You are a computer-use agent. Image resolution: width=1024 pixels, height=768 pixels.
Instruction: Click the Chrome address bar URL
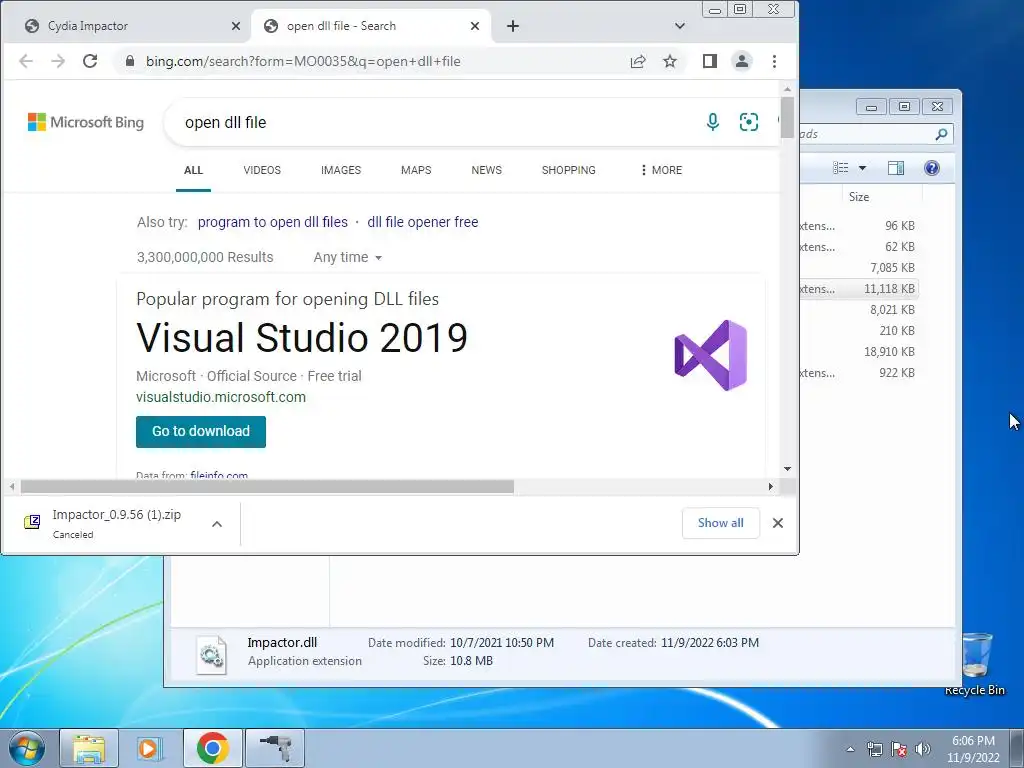coord(303,61)
